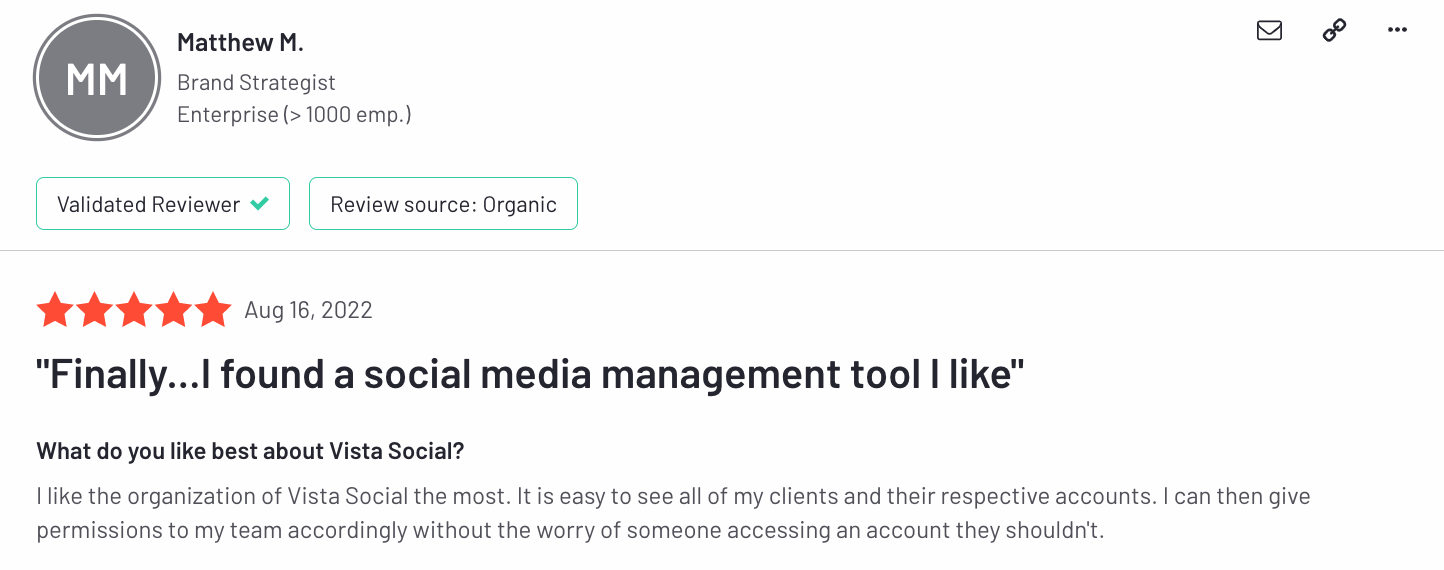Click the Review source: Organic badge
The width and height of the screenshot is (1444, 570).
click(x=443, y=204)
